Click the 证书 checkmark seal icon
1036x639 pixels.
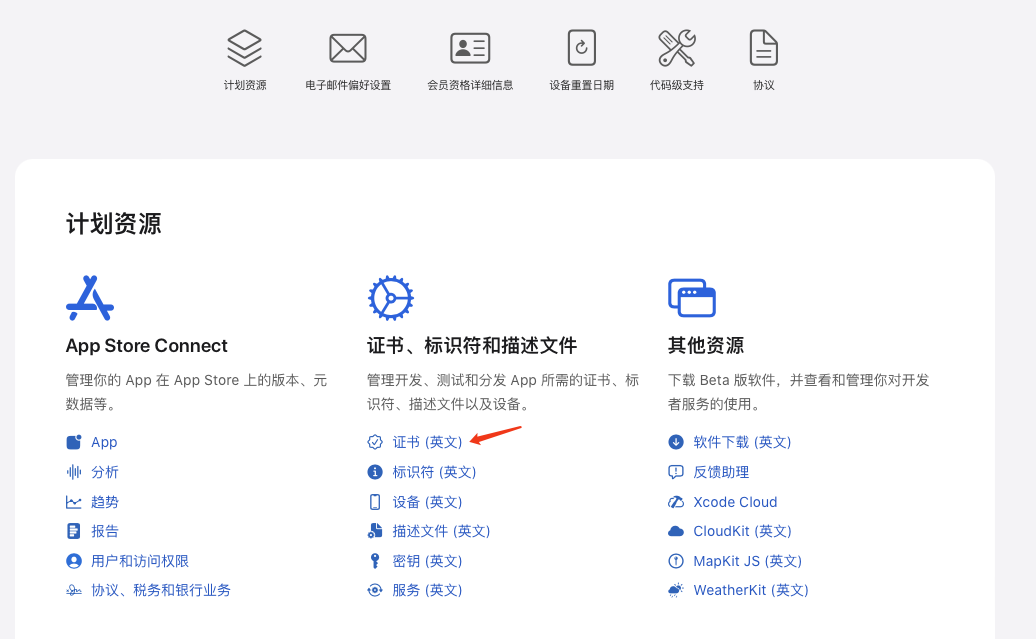375,442
